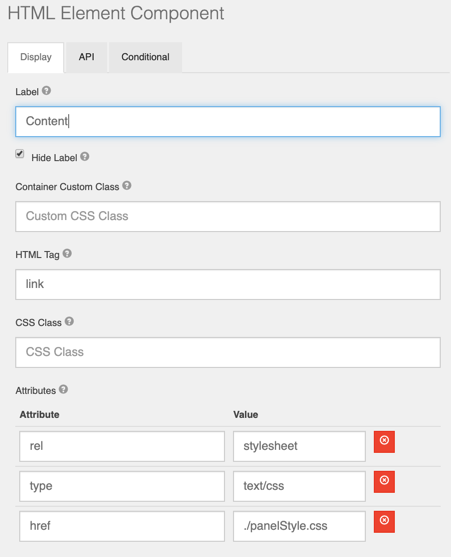Edit the stylesheet value field
This screenshot has height=557, width=451.
tap(299, 446)
